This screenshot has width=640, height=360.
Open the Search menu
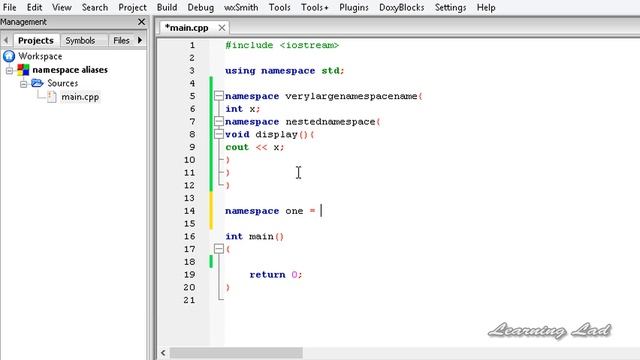[x=95, y=7]
